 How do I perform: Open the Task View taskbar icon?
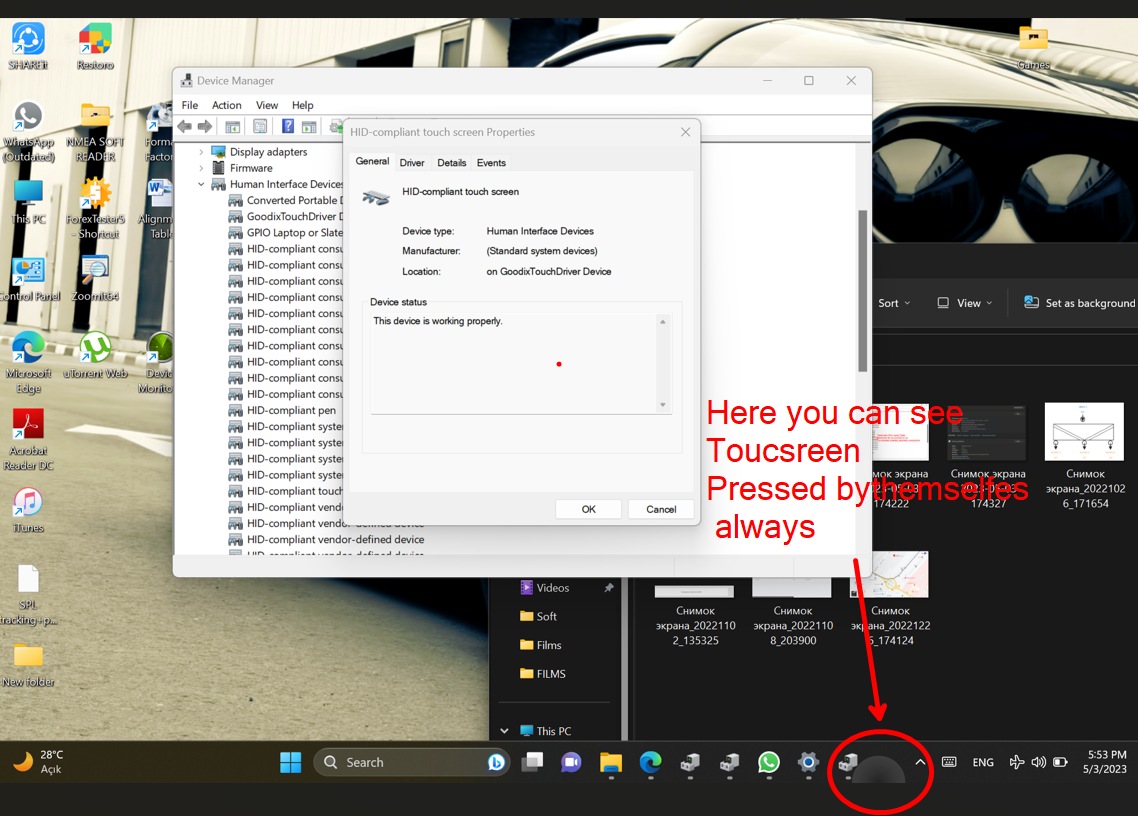click(532, 763)
